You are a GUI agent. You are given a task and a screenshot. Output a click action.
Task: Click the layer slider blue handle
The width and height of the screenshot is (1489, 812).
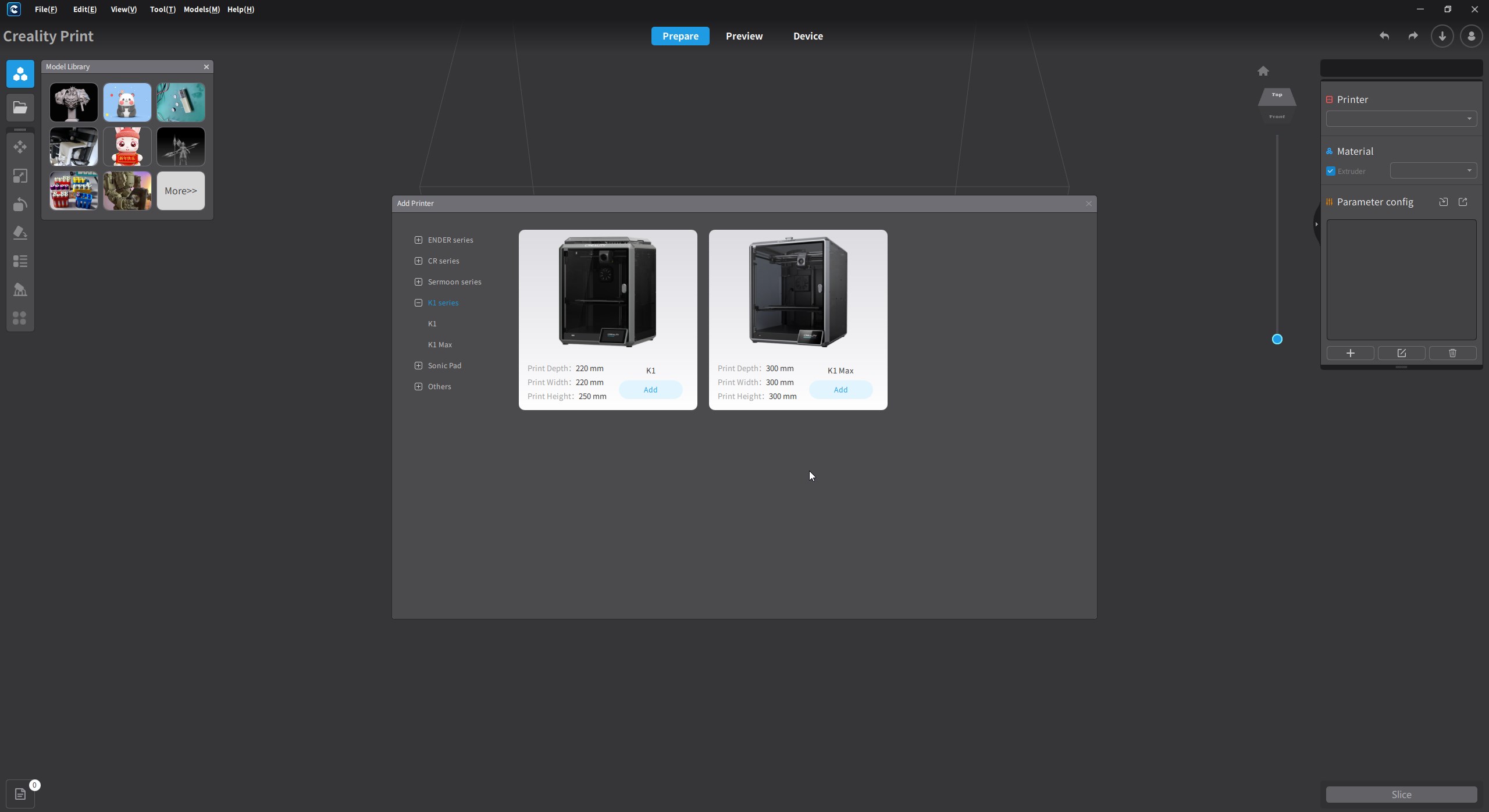tap(1277, 339)
